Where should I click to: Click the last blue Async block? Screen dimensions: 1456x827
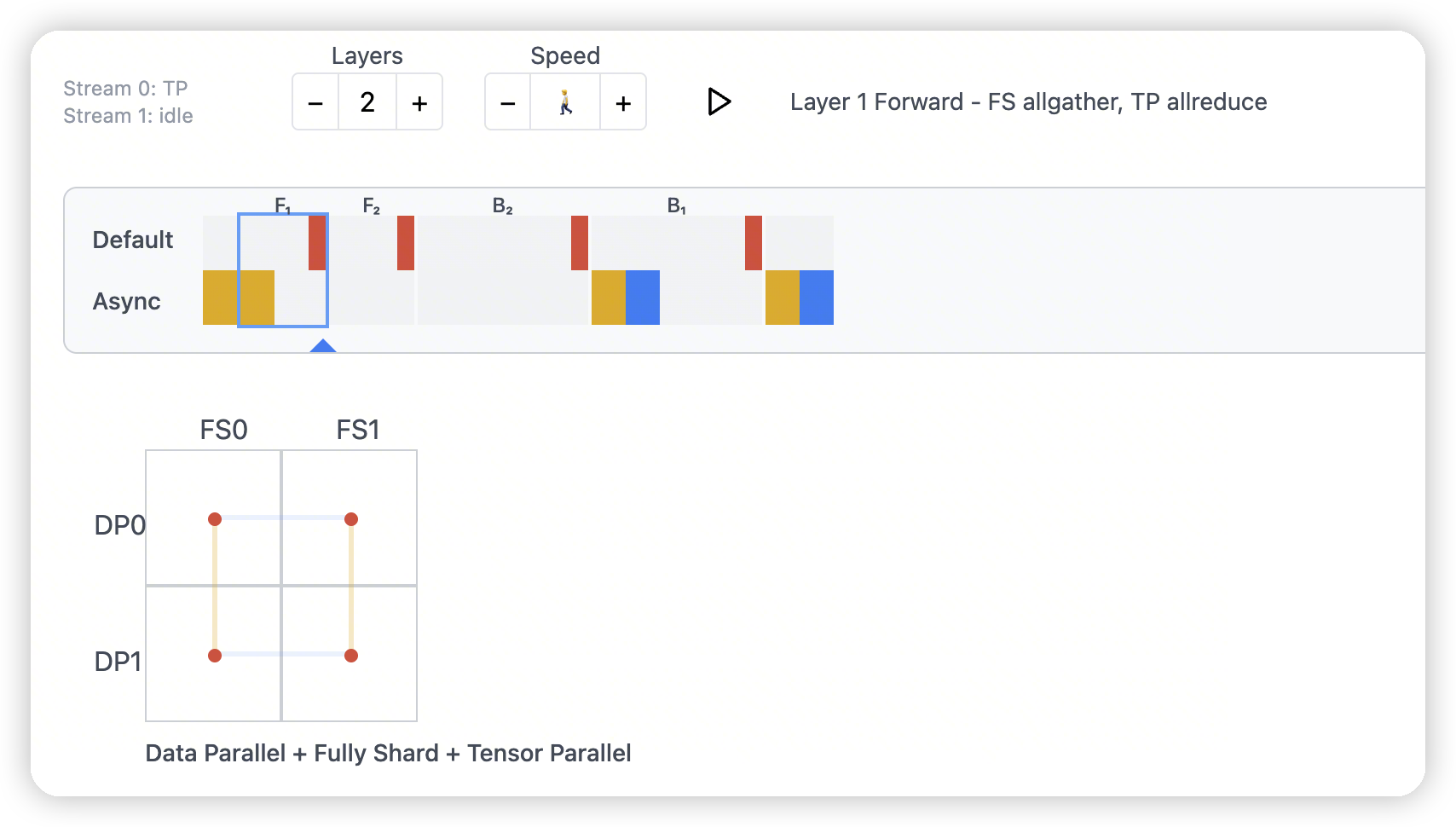817,298
